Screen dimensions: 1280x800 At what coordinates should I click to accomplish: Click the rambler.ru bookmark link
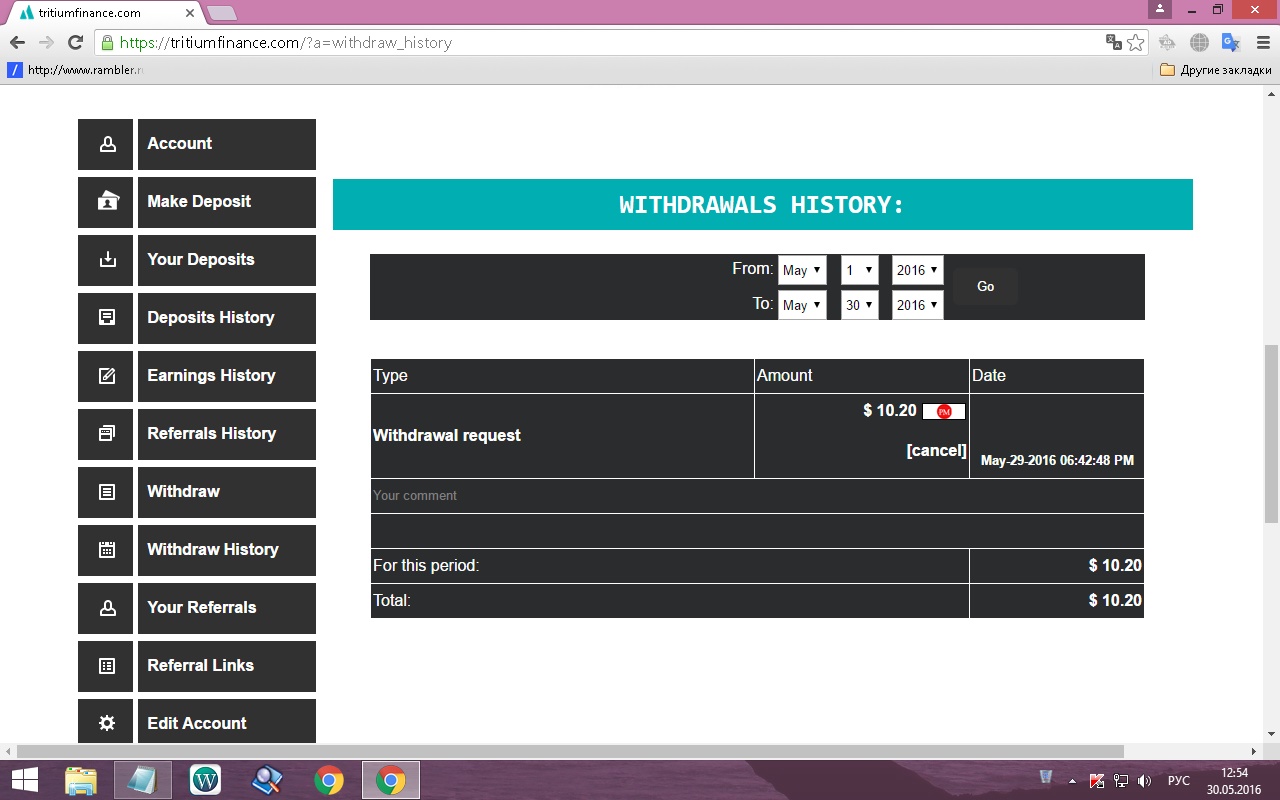click(x=76, y=70)
